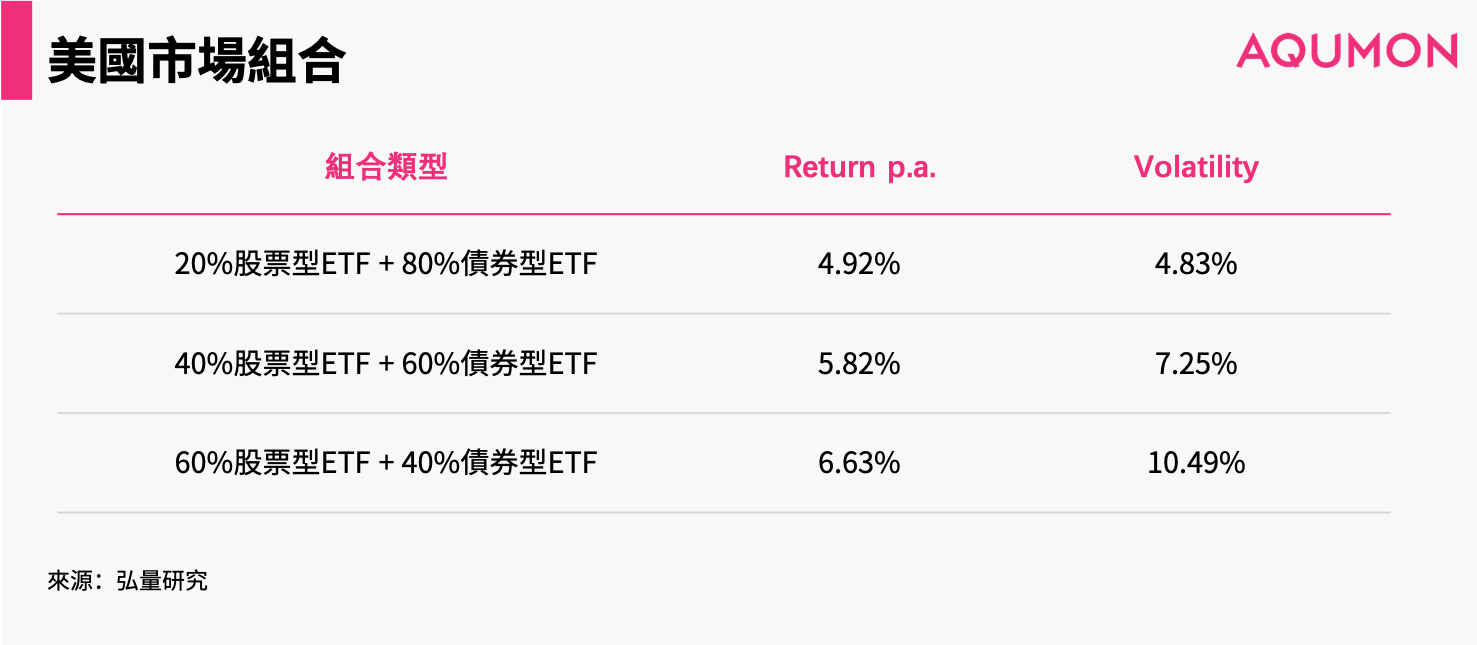Click the 80%債券型ETF portion of first row

coord(499,264)
